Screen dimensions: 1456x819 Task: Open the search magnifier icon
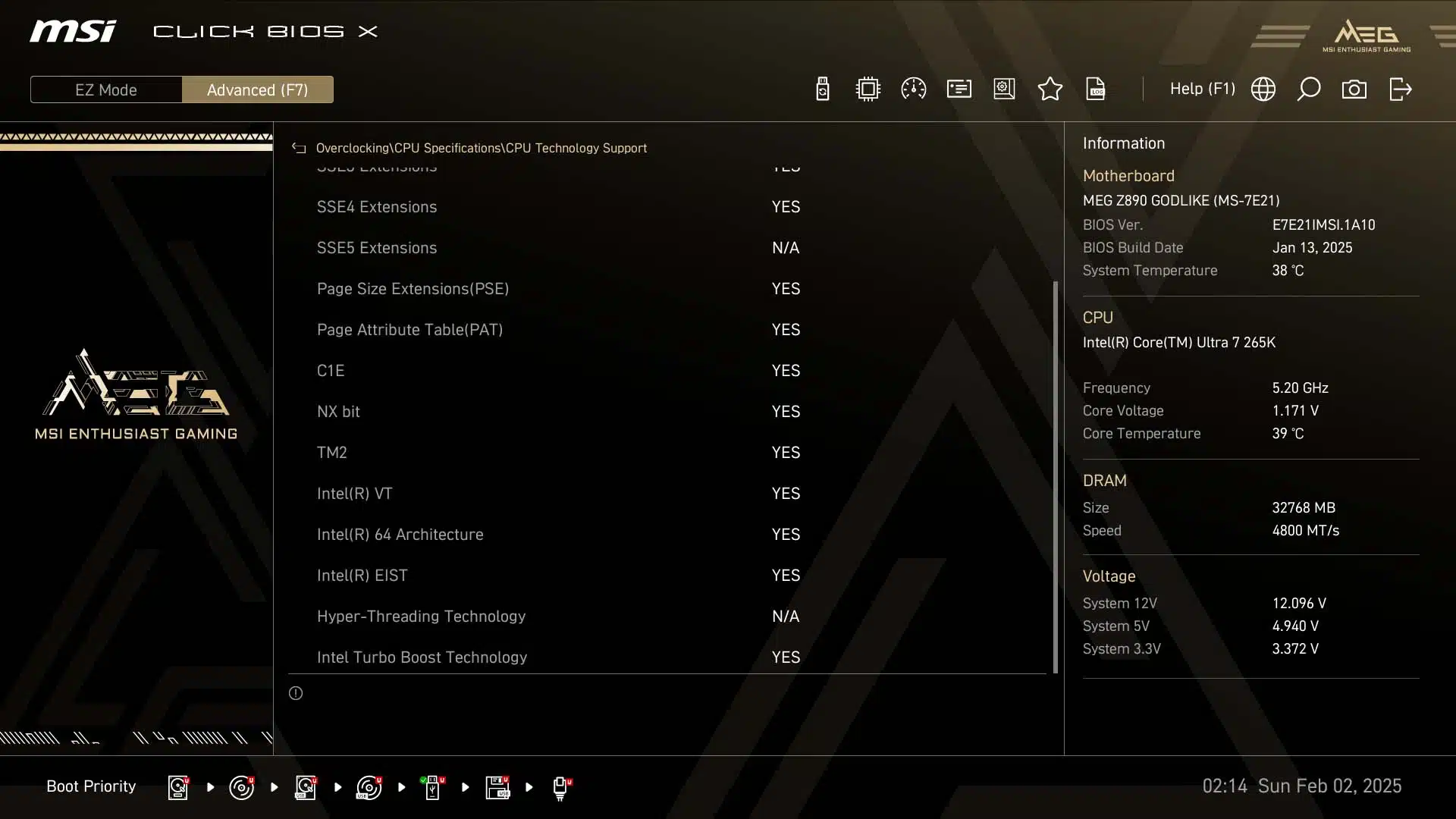pyautogui.click(x=1309, y=89)
